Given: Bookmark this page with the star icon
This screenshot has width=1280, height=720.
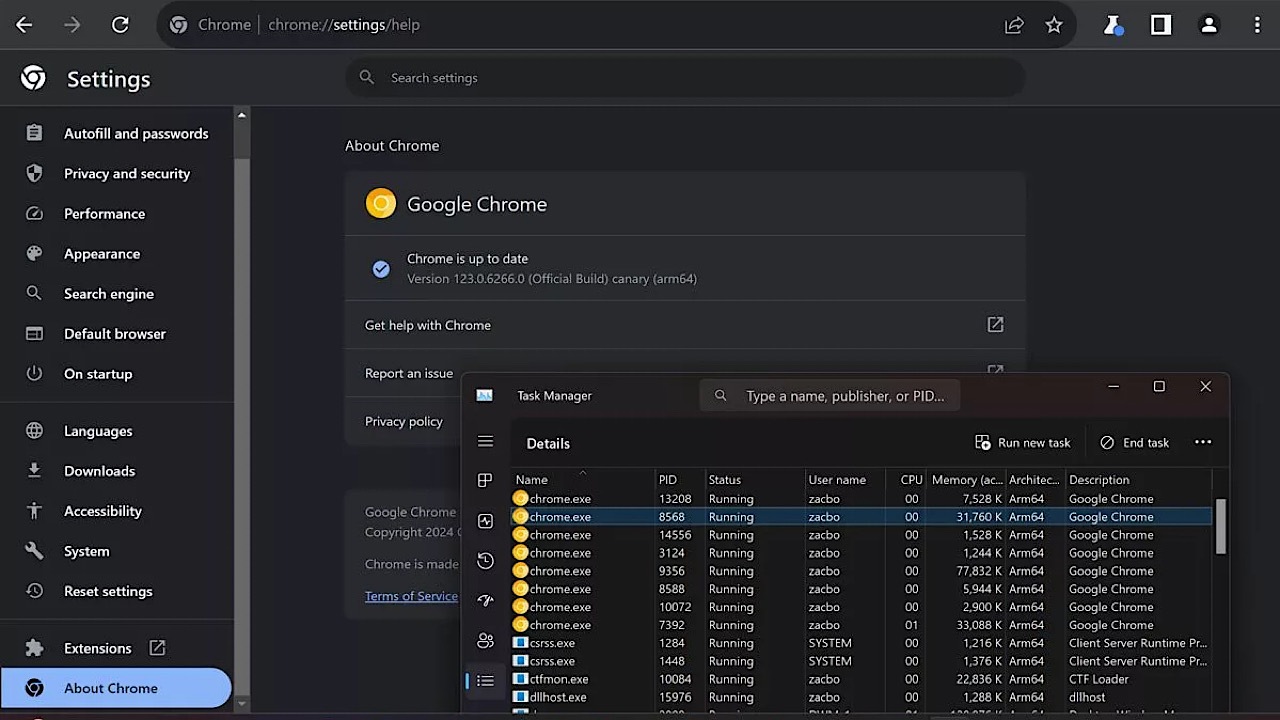Looking at the screenshot, I should (x=1054, y=25).
